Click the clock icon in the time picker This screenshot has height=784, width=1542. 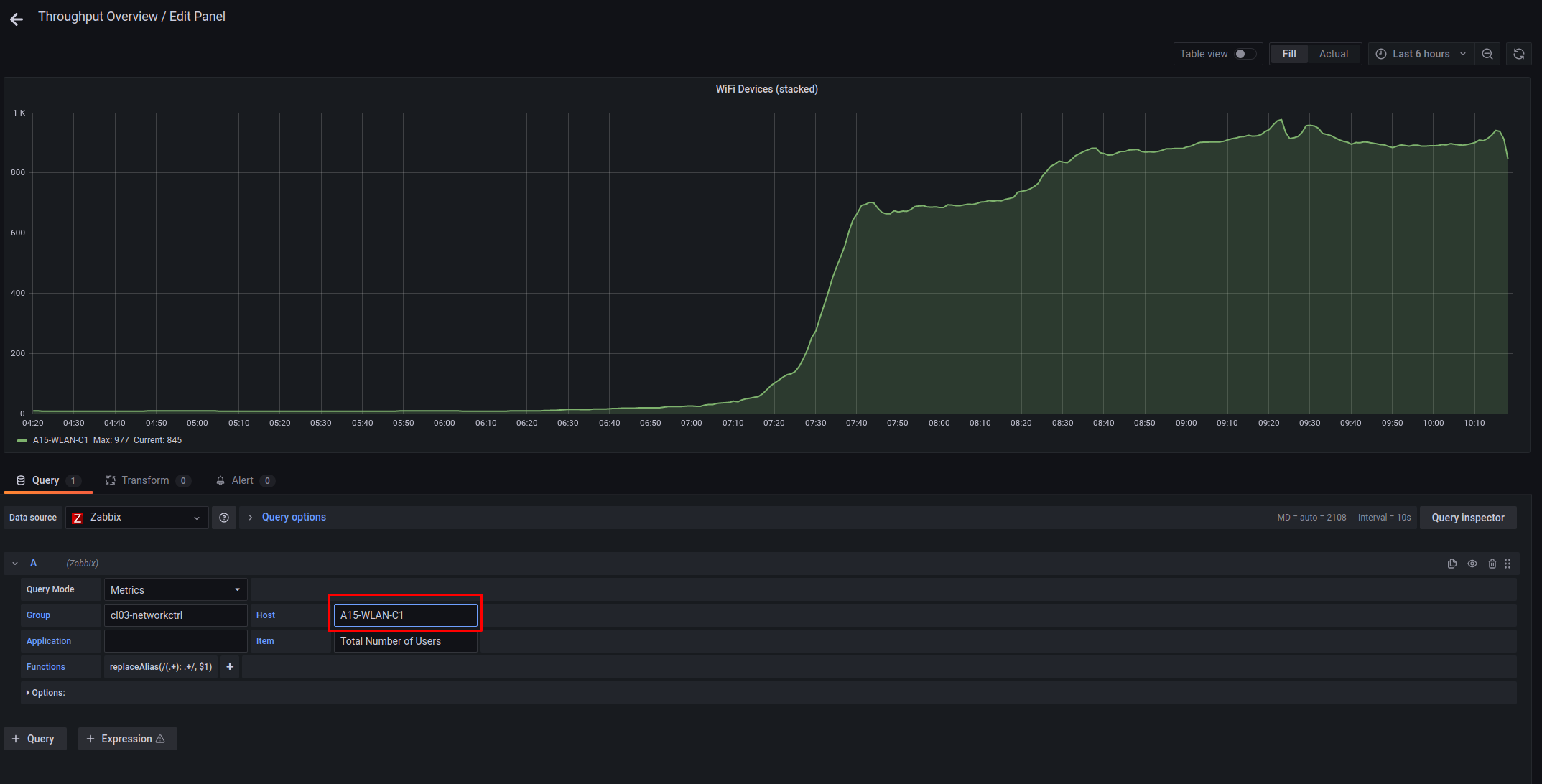tap(1380, 53)
